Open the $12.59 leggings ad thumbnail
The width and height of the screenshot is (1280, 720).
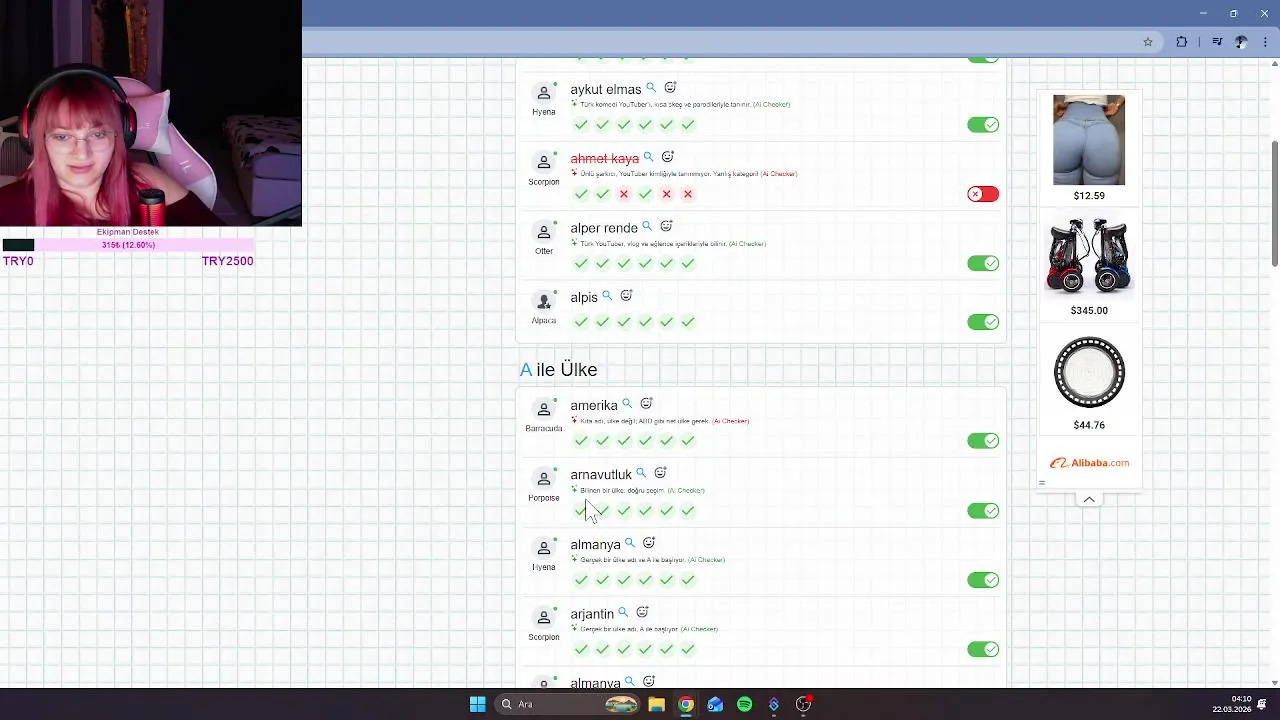point(1089,140)
